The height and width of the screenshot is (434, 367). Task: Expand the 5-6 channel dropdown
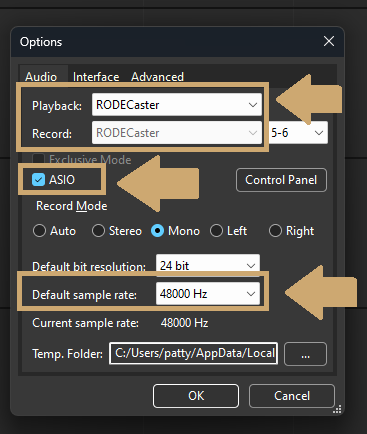pos(299,133)
